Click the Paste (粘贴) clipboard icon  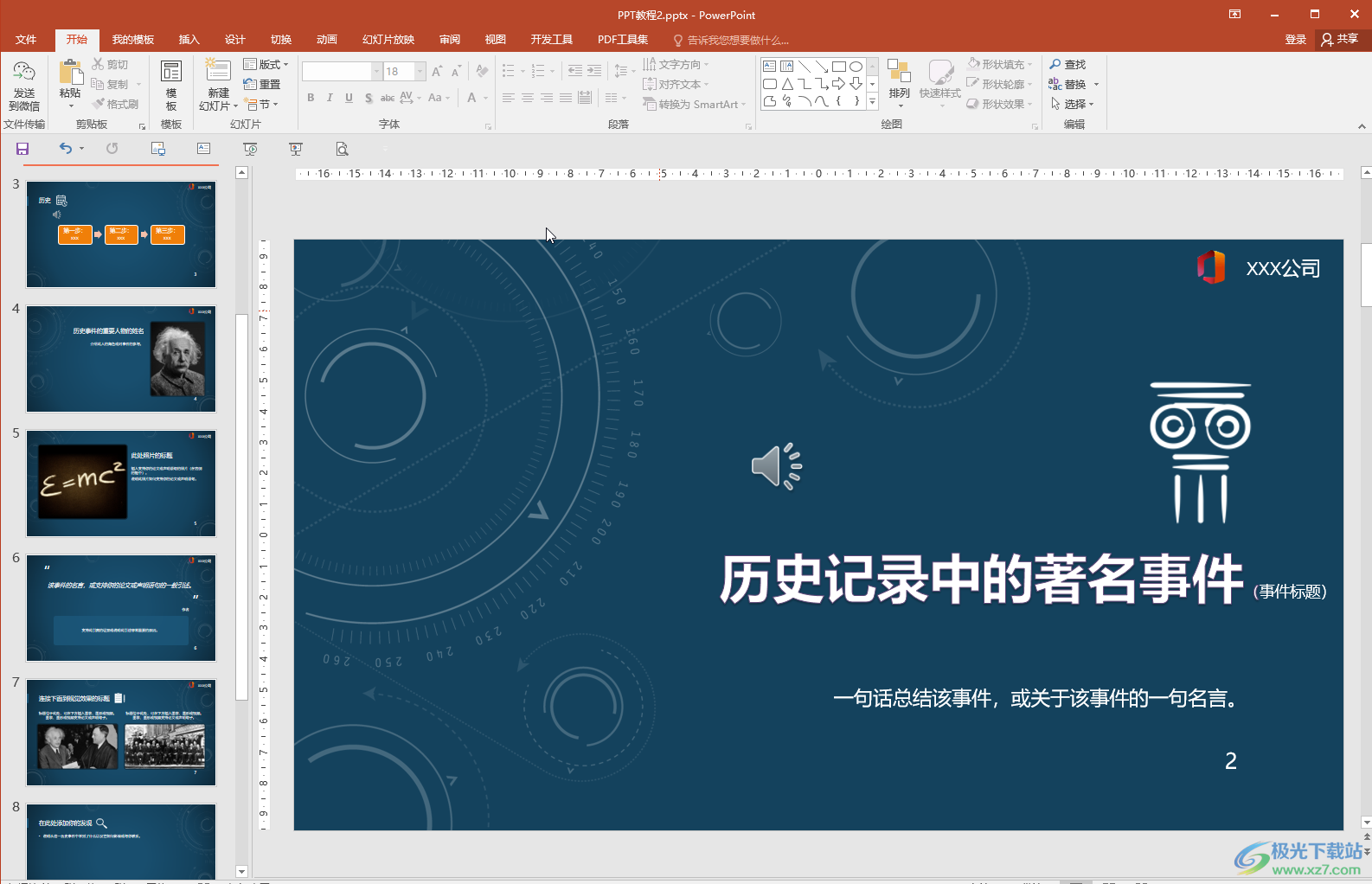(x=70, y=73)
